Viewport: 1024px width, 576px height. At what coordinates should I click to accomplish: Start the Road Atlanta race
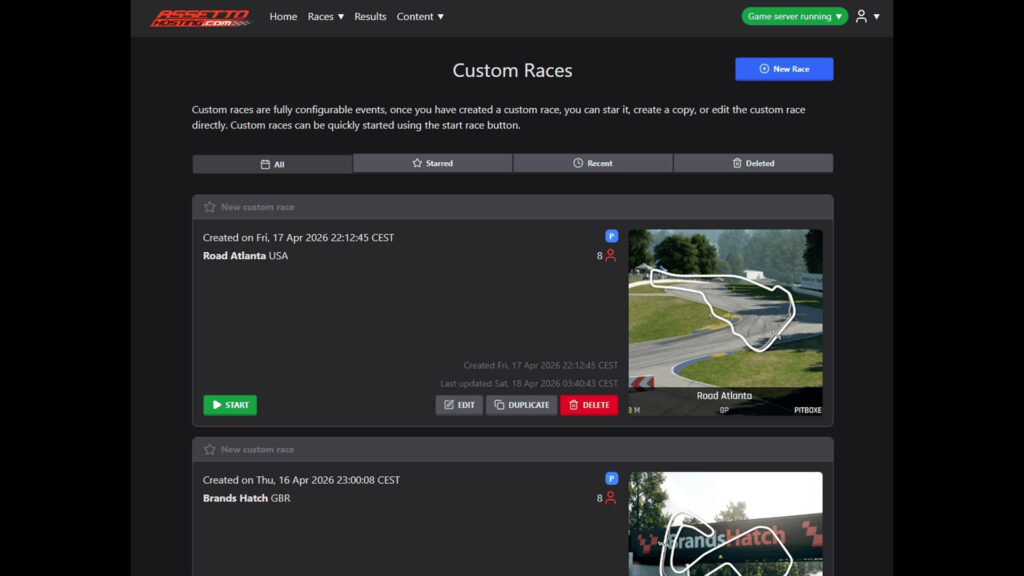[x=230, y=405]
